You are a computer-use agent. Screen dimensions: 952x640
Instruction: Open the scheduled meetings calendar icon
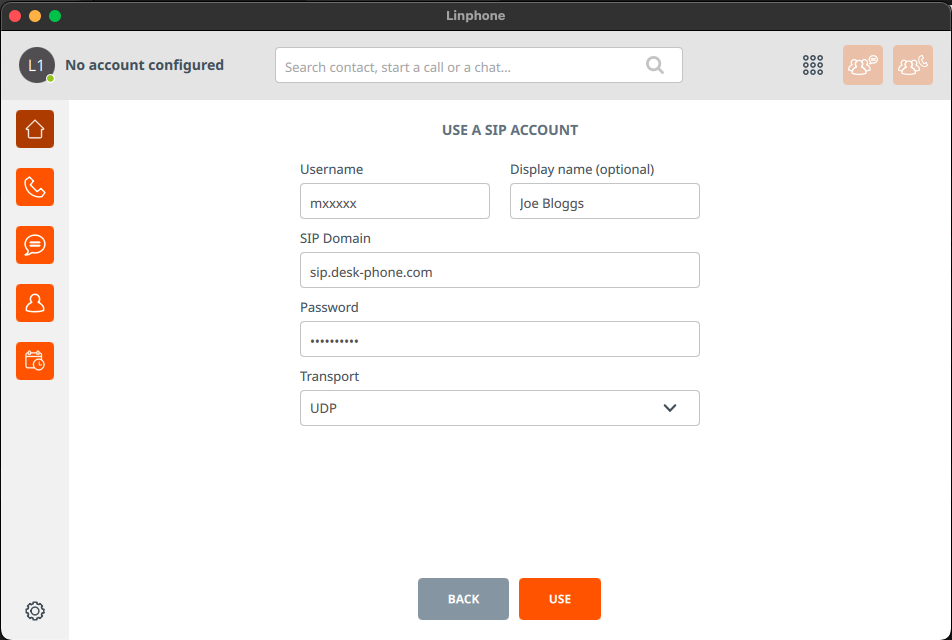pos(35,361)
